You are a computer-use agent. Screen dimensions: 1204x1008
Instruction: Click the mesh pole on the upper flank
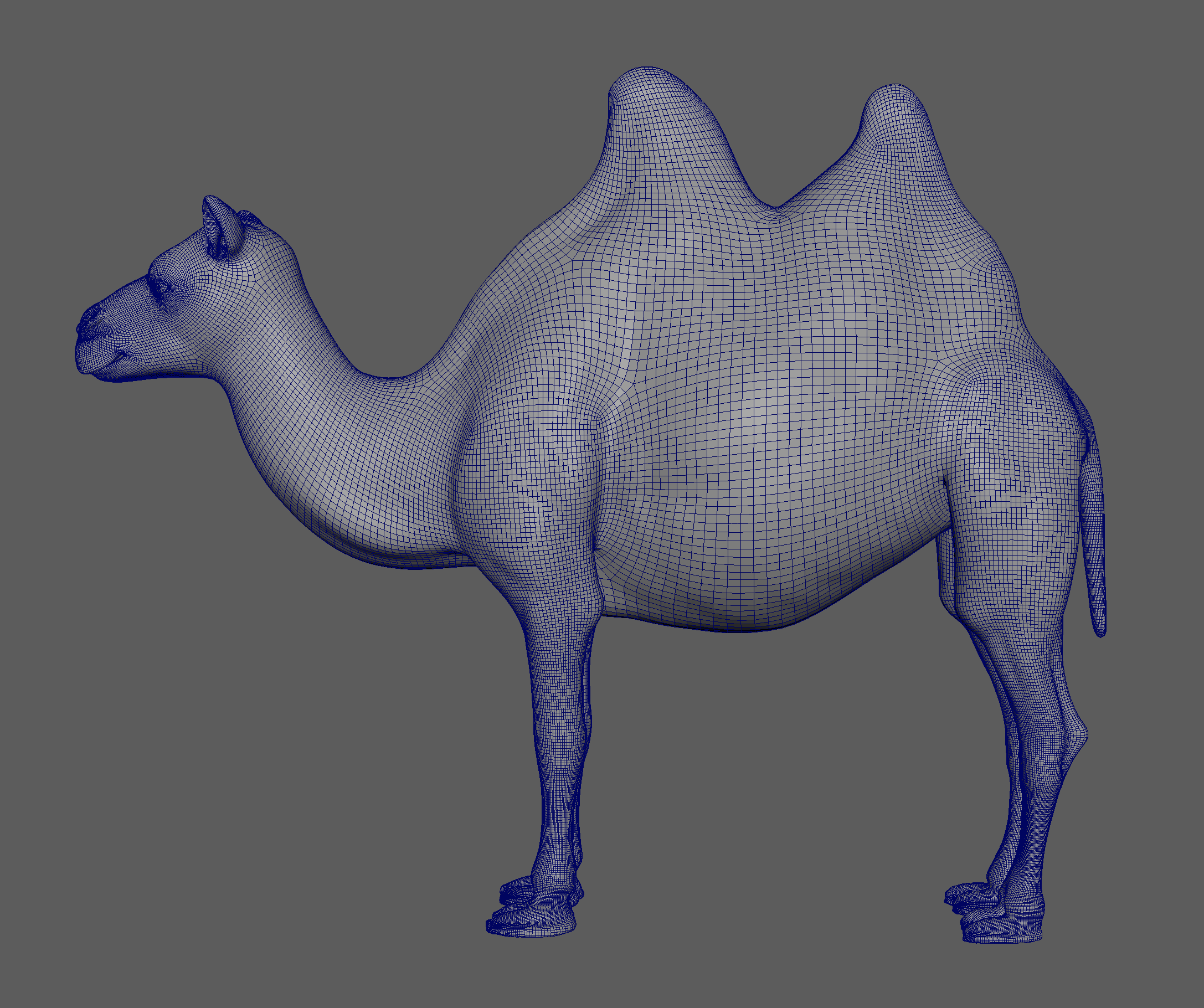632,383
